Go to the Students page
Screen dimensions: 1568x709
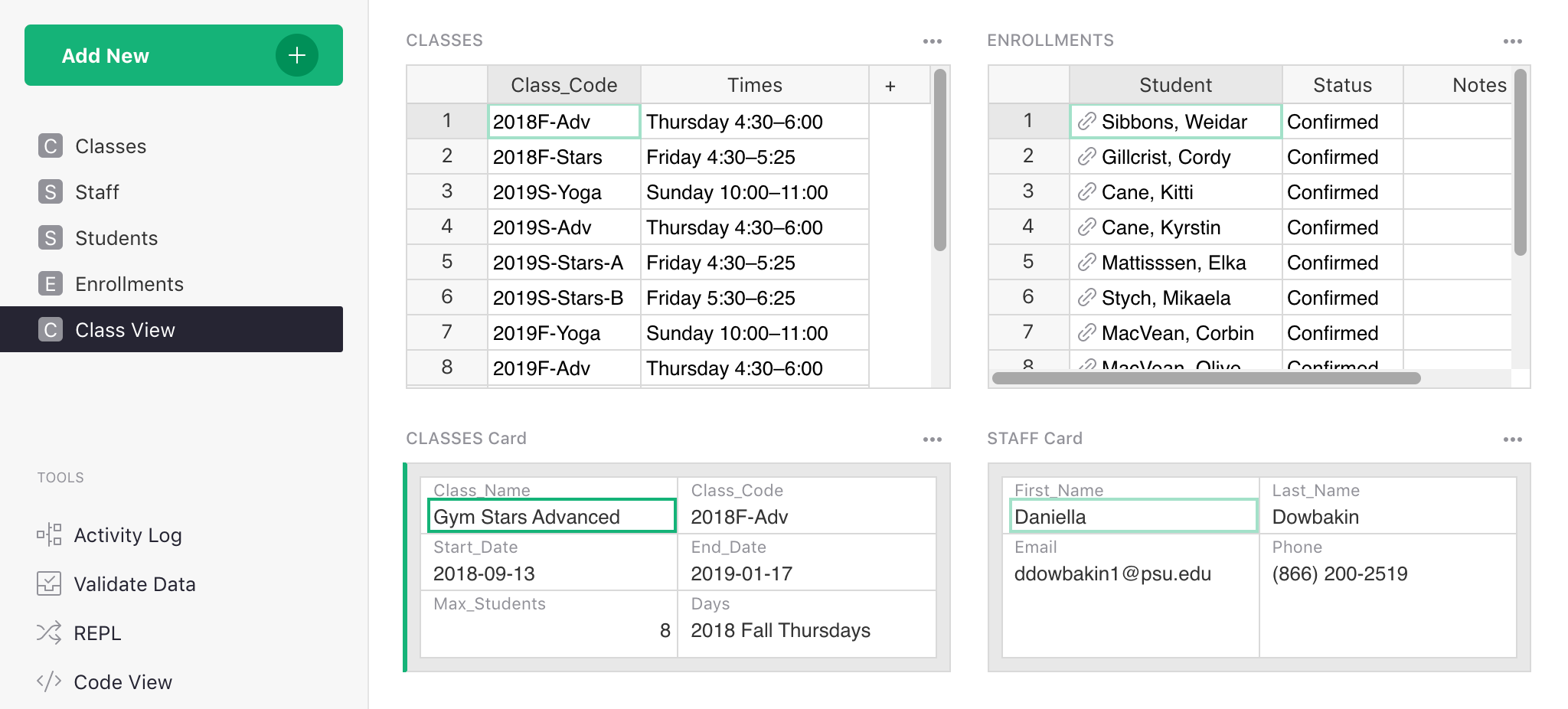(x=116, y=238)
